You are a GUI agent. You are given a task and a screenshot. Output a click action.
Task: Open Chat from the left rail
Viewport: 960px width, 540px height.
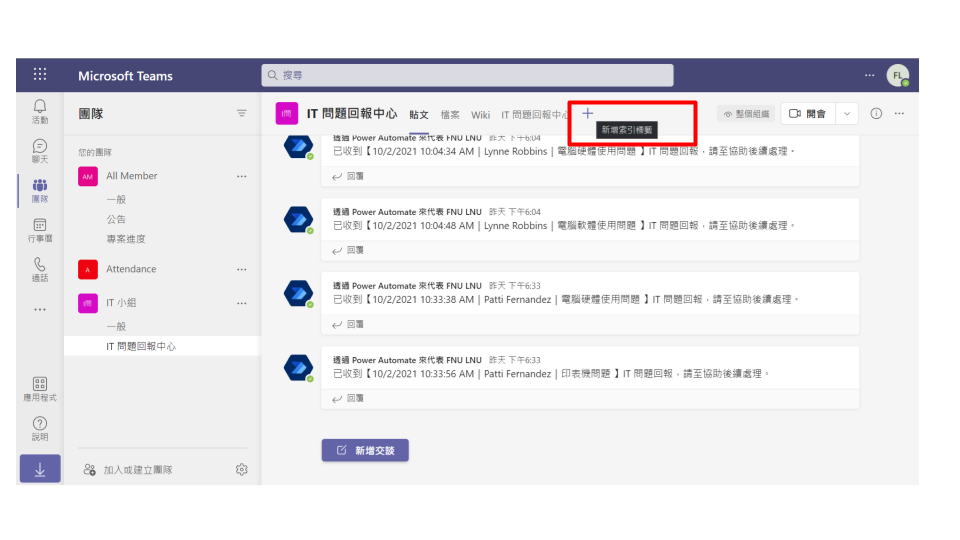click(x=40, y=151)
